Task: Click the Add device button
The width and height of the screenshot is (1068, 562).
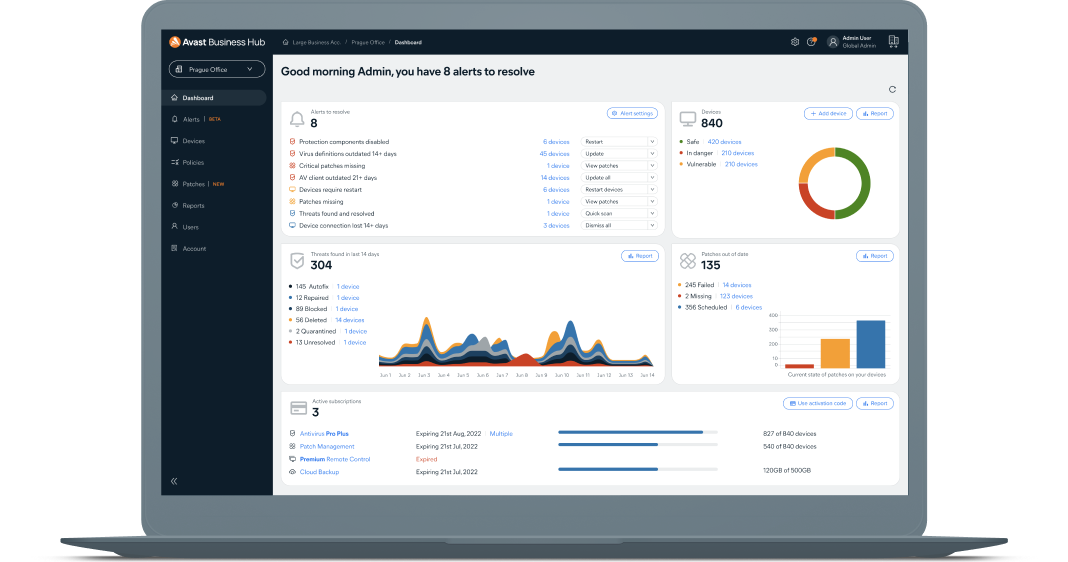Action: 828,114
